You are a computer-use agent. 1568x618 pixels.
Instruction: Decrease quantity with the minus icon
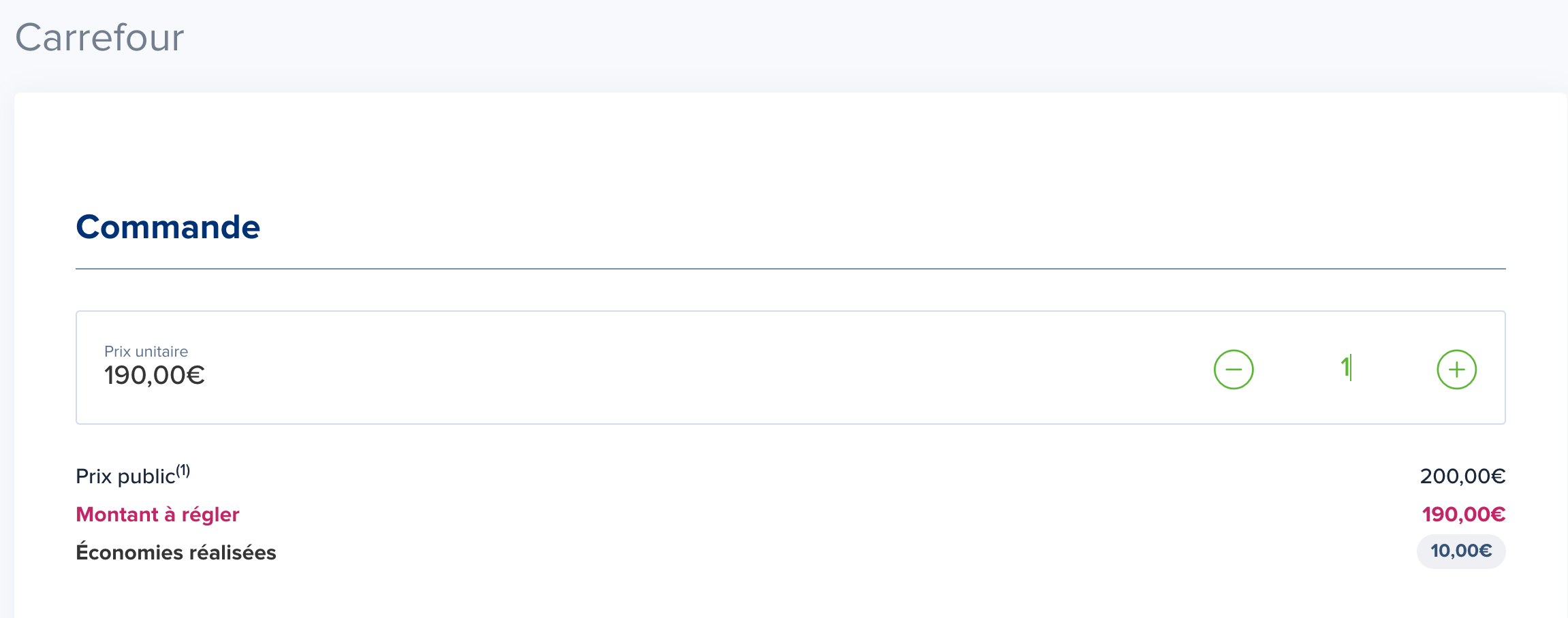pyautogui.click(x=1234, y=370)
